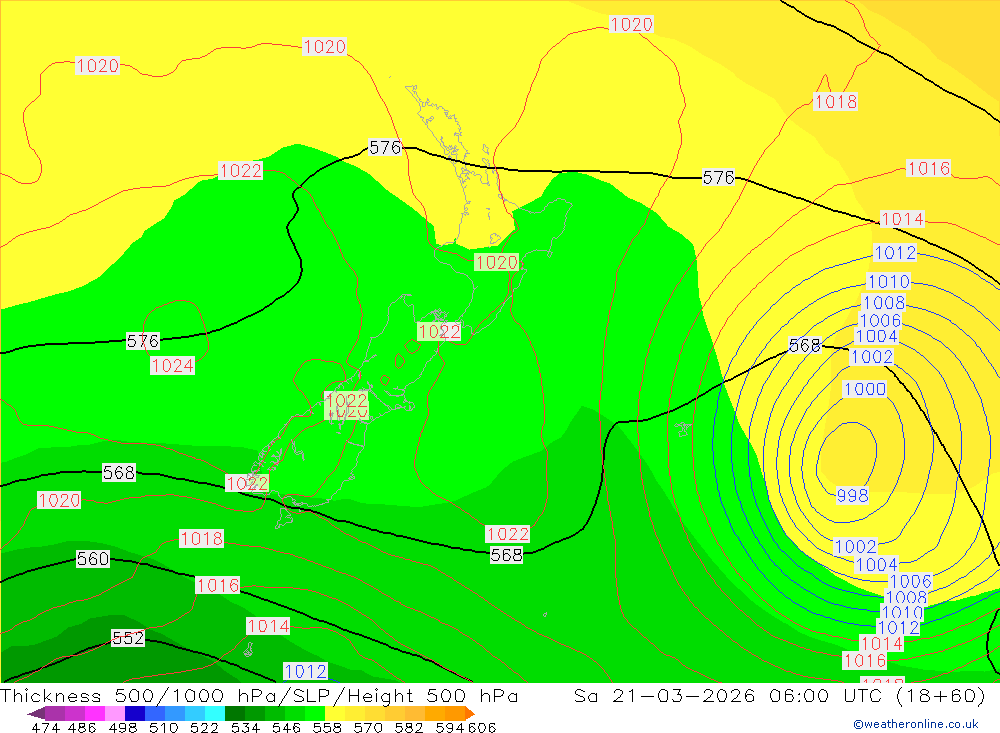Click the 1016 label directly below red 1014 at bottom right
1000x733 pixels.
click(x=865, y=660)
